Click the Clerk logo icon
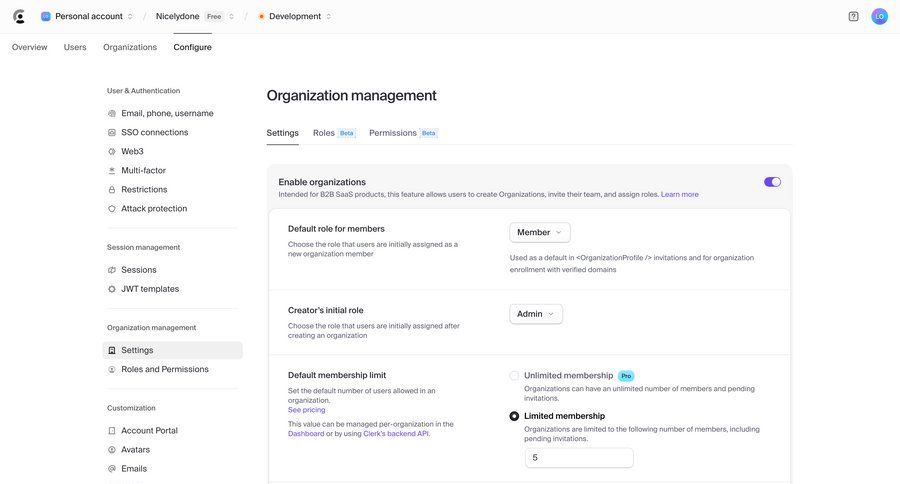This screenshot has width=900, height=484. pyautogui.click(x=19, y=17)
